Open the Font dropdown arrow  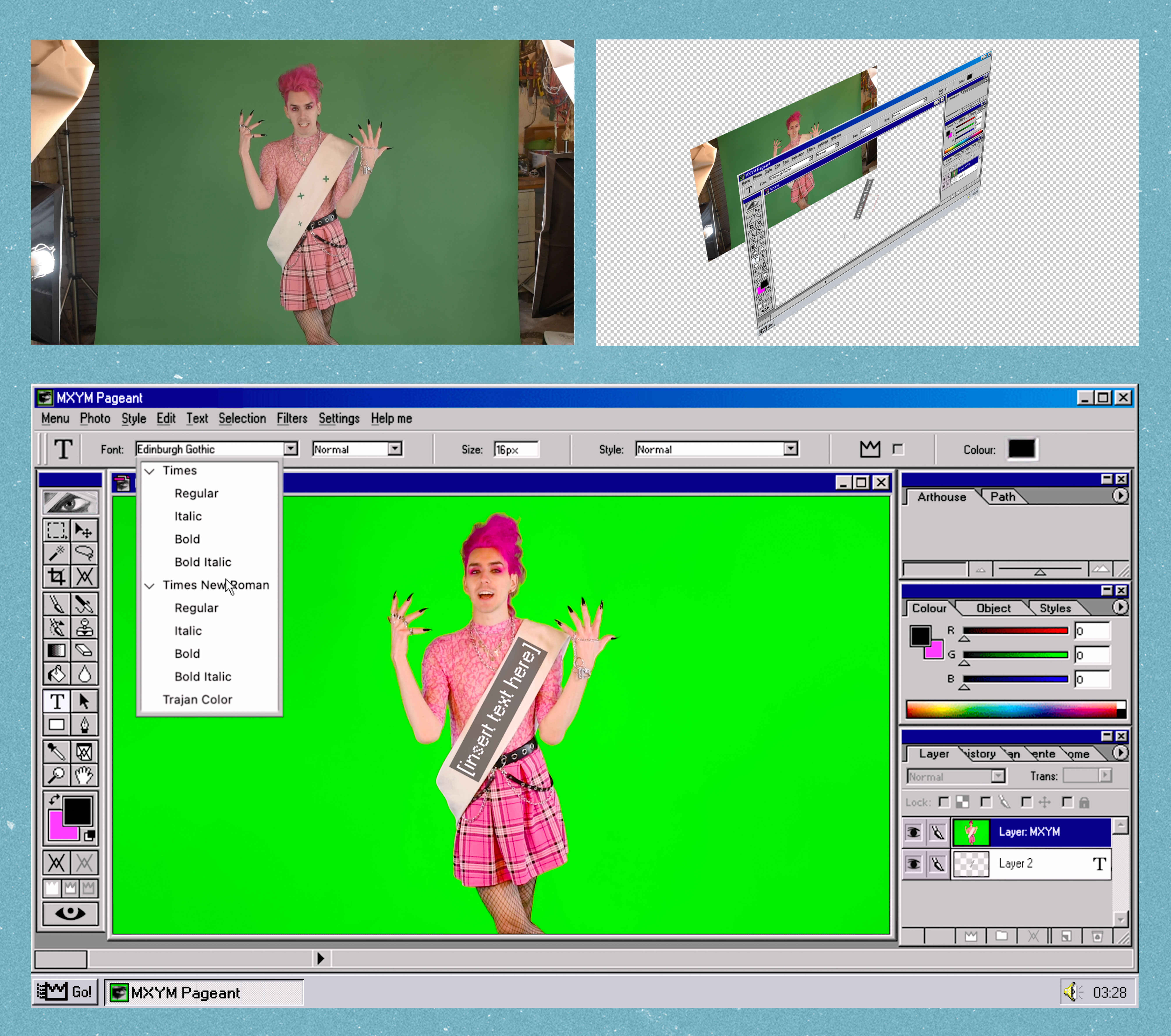[291, 449]
